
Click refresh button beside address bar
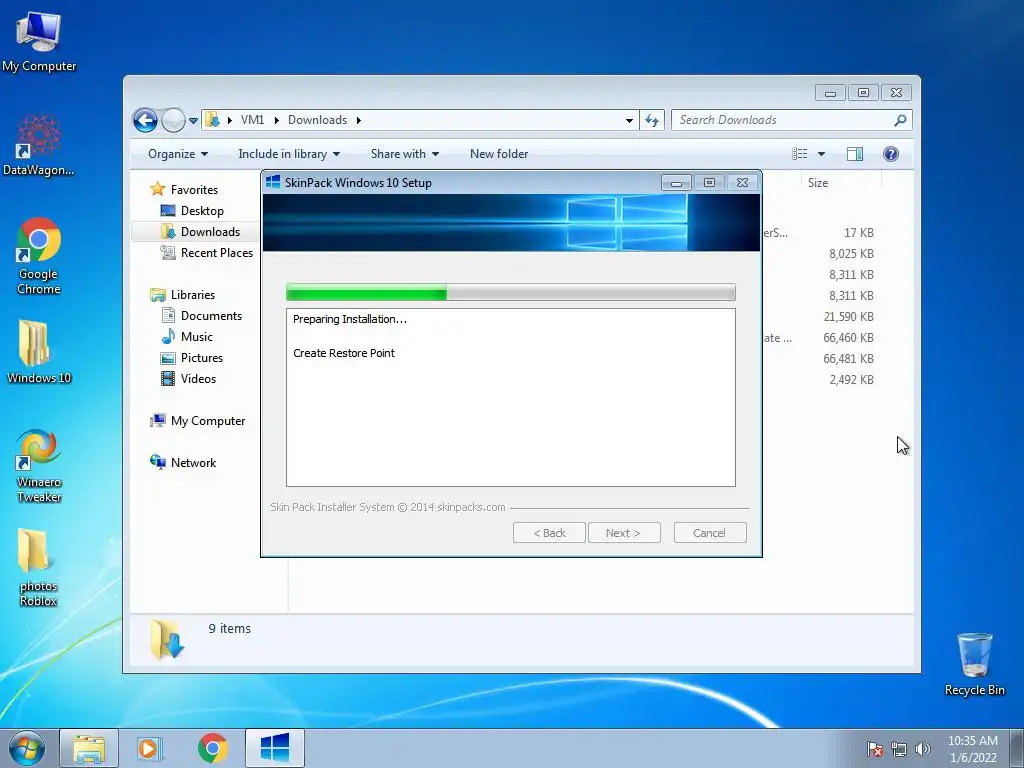[x=652, y=120]
